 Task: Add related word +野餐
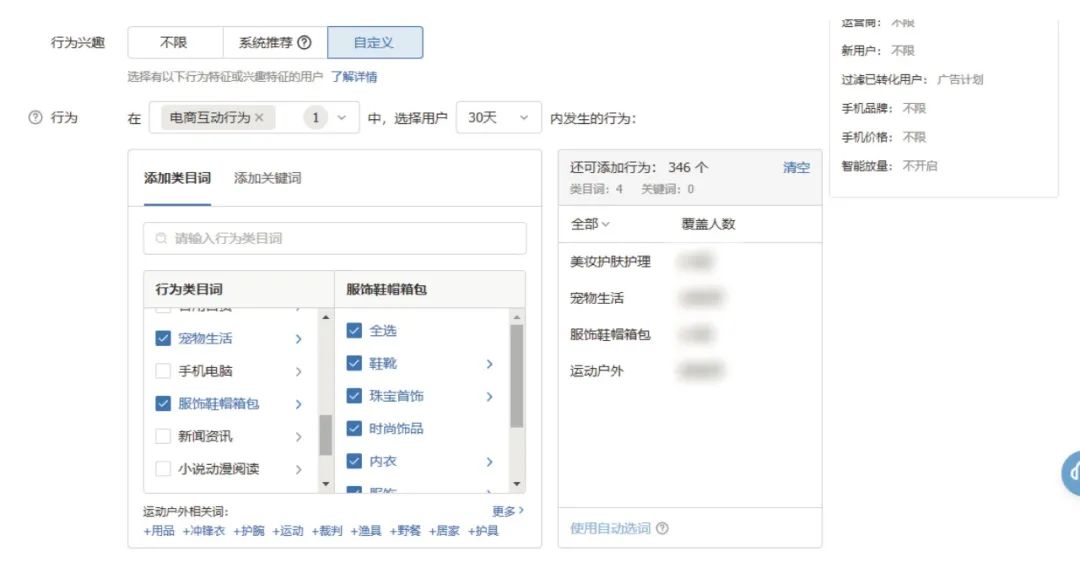click(405, 531)
